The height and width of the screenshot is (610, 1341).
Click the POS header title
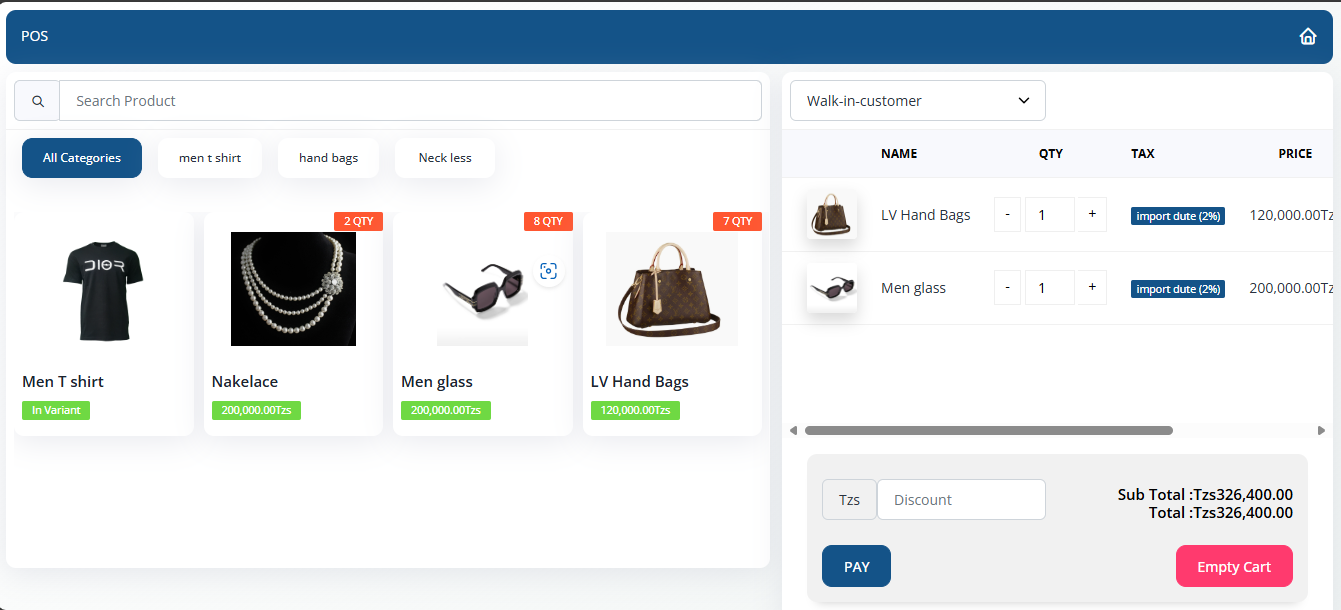tap(35, 36)
